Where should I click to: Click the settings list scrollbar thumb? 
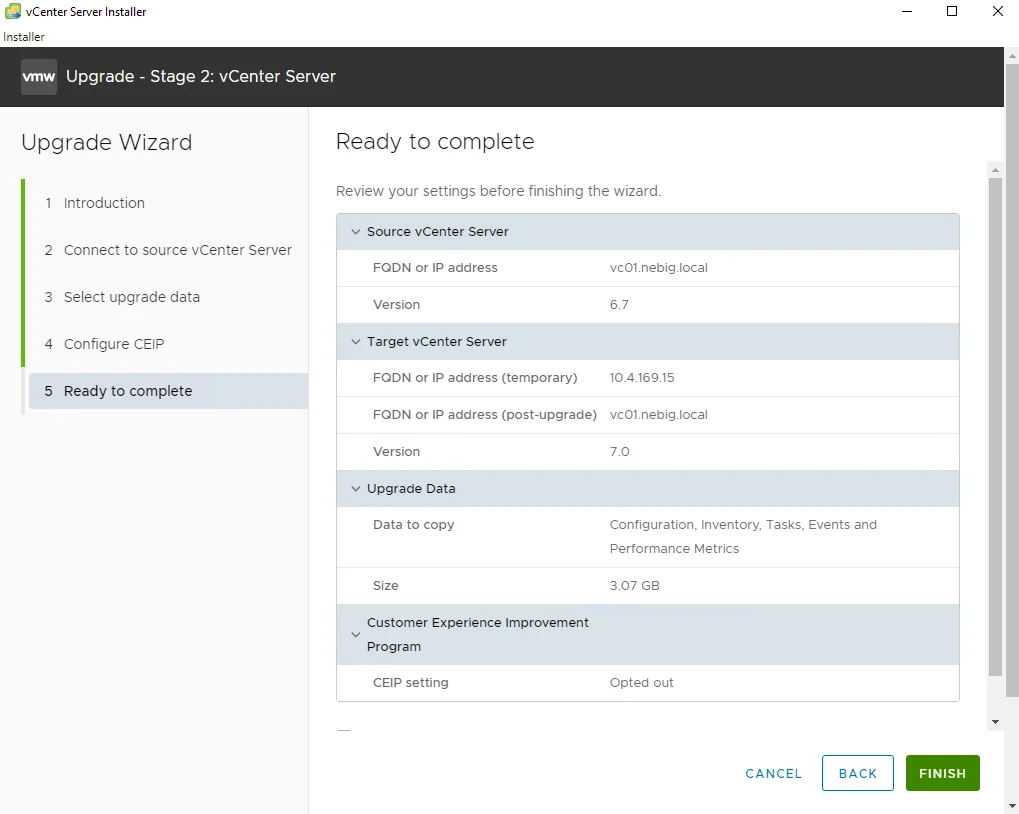tap(995, 427)
